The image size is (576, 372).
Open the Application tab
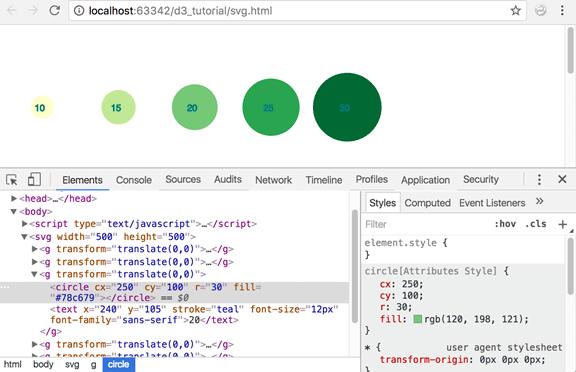pyautogui.click(x=425, y=180)
